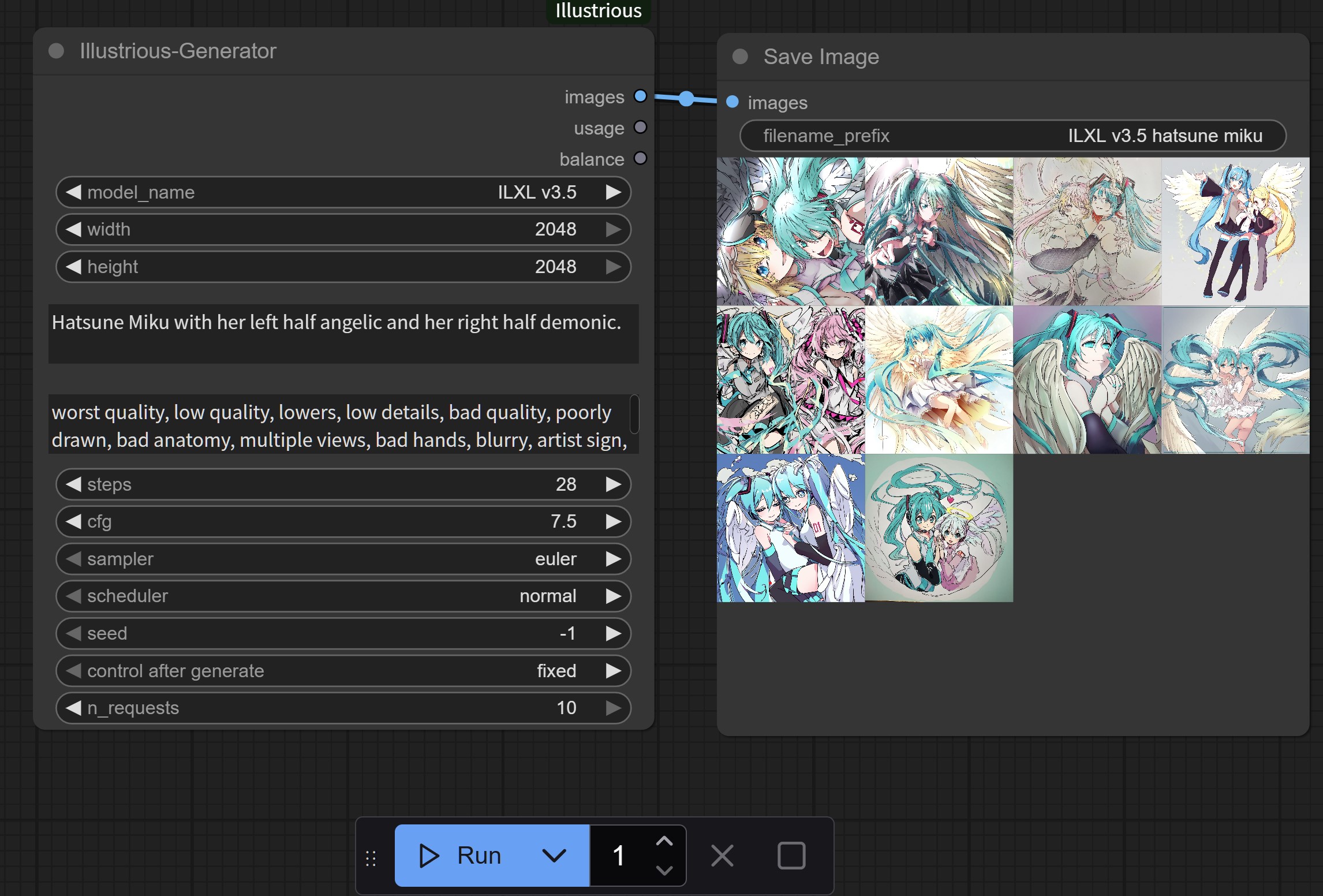Viewport: 1323px width, 896px height.
Task: Increase the n_requests value
Action: point(614,708)
